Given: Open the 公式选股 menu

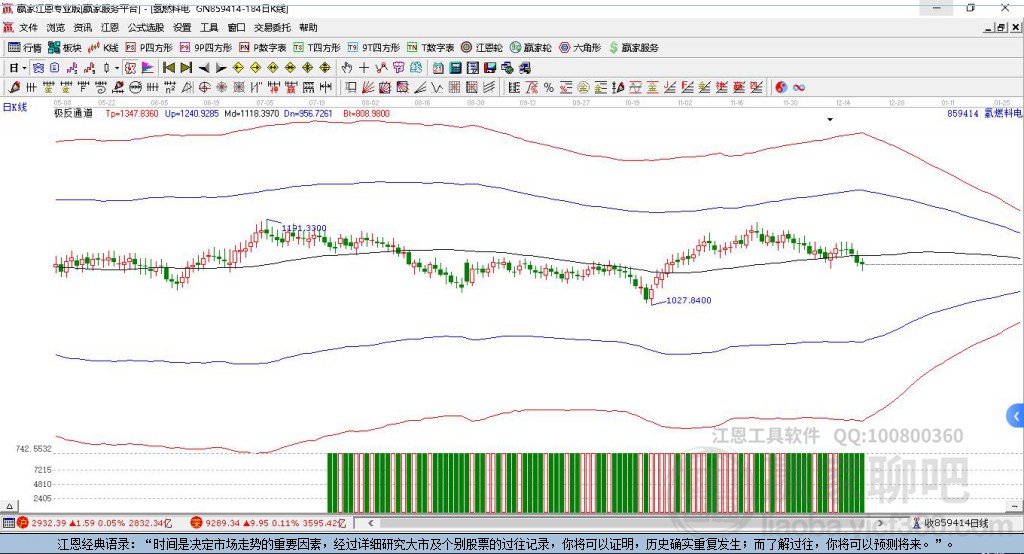Looking at the screenshot, I should [x=144, y=28].
